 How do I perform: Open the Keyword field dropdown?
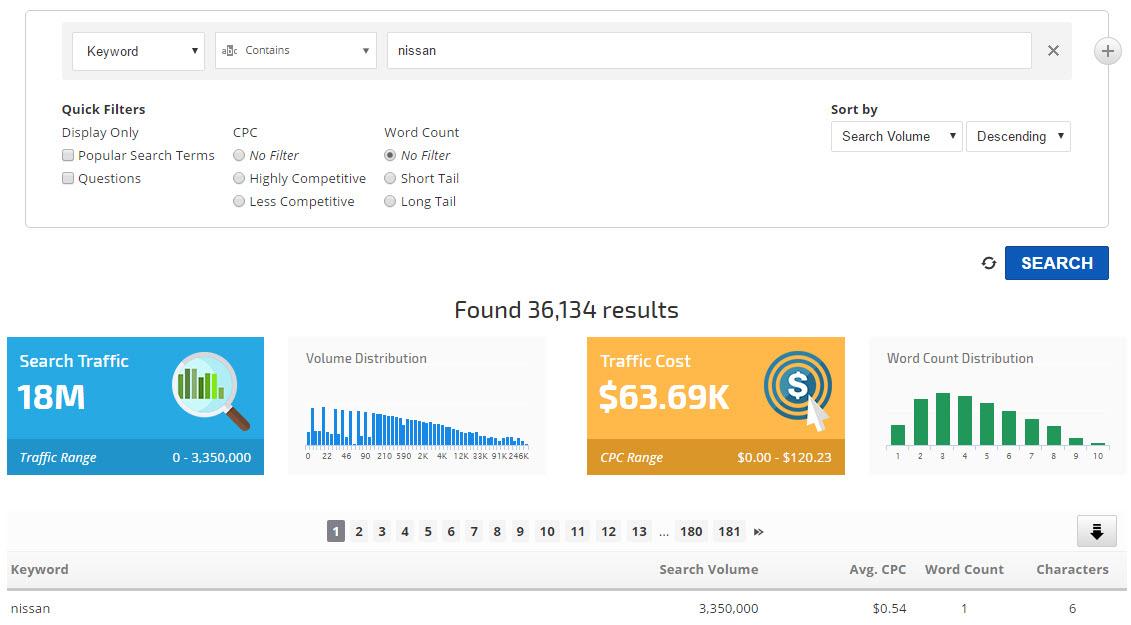(138, 51)
